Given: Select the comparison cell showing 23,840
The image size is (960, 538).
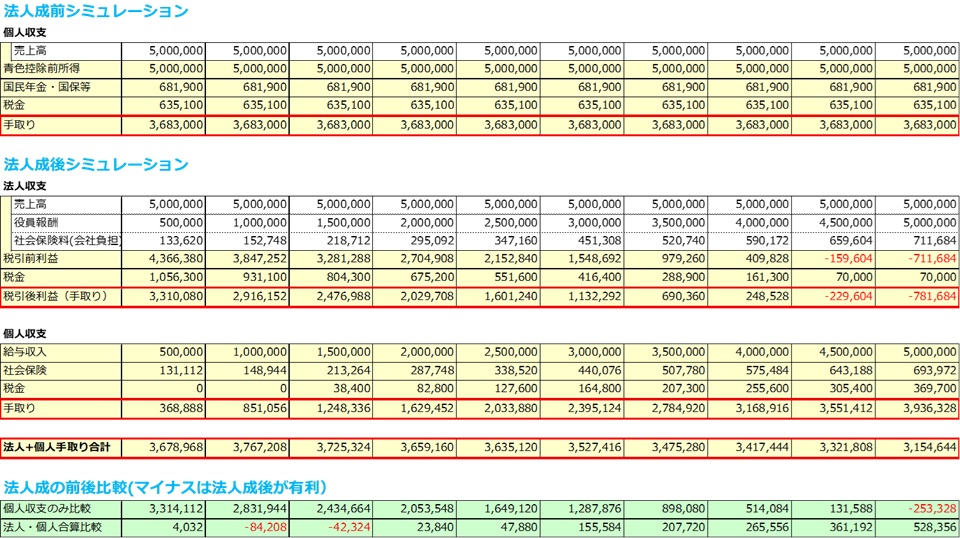Looking at the screenshot, I should (414, 527).
